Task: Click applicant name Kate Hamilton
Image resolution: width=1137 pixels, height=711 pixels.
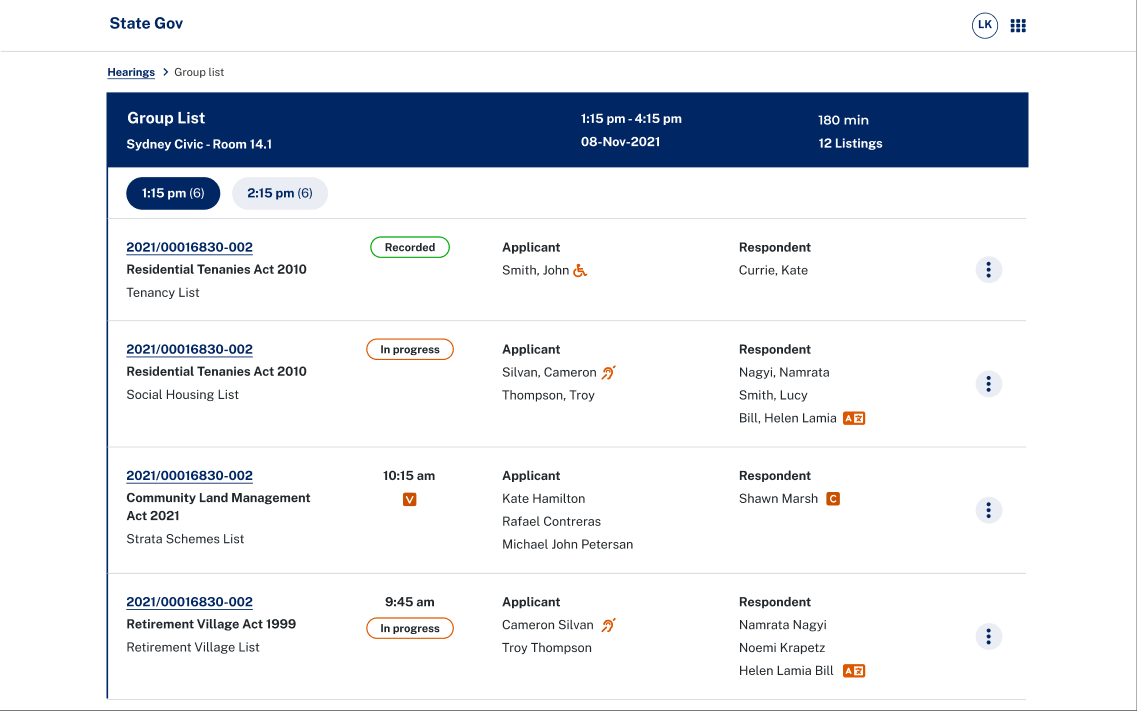Action: coord(543,499)
